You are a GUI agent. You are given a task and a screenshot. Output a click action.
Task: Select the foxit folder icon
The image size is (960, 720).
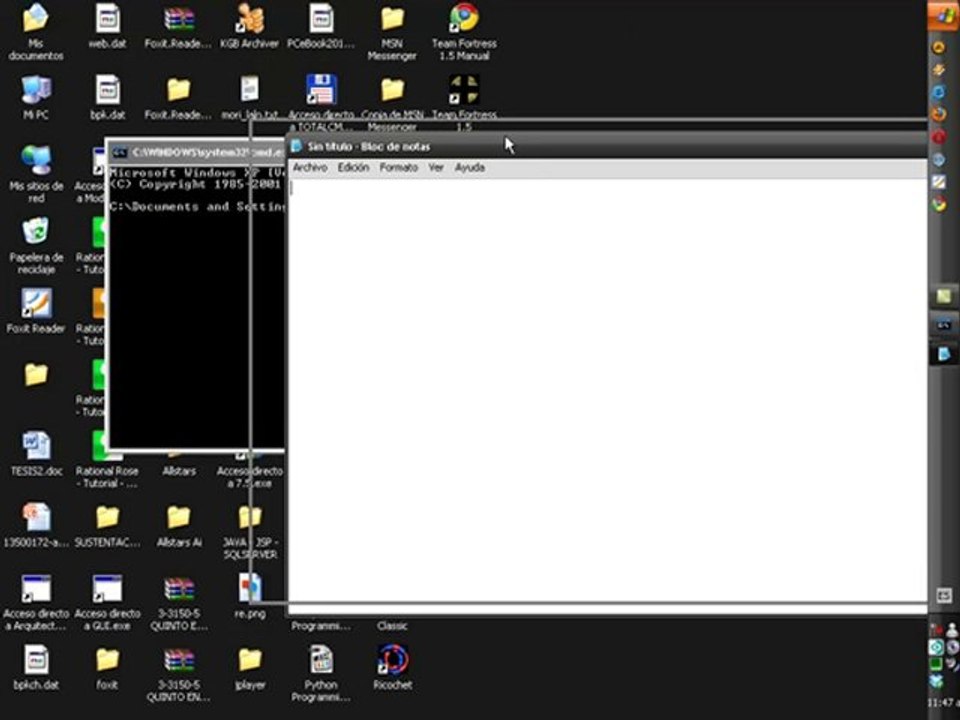tap(107, 667)
